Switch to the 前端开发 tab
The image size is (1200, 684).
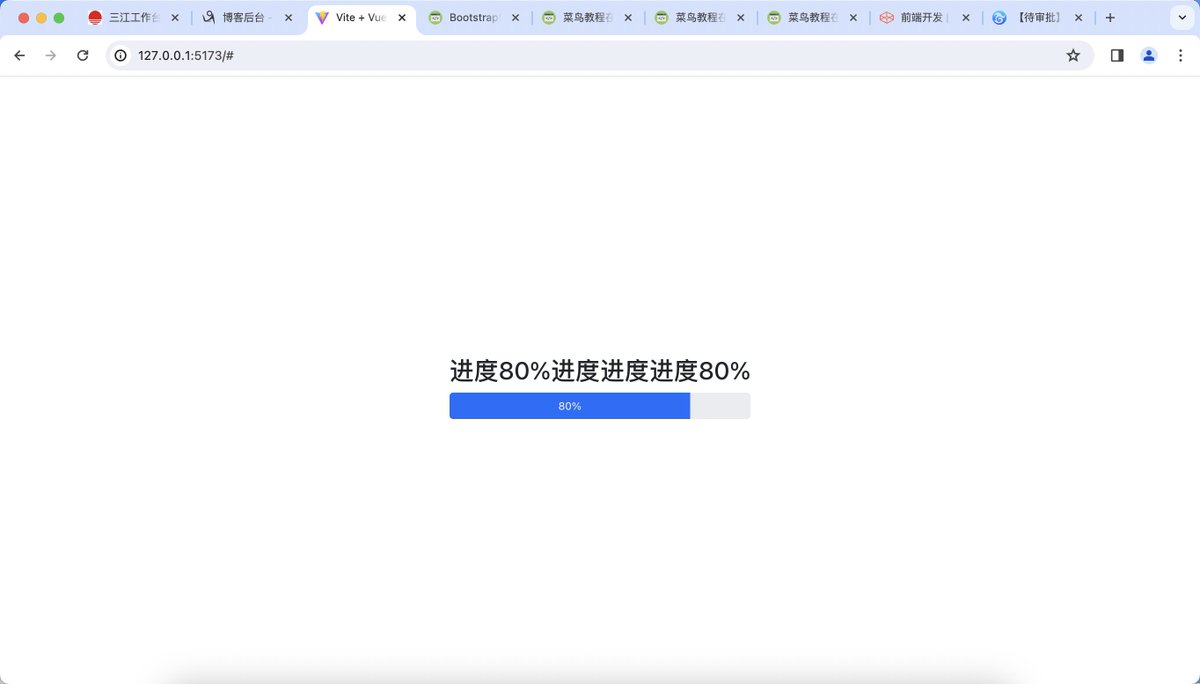click(925, 18)
